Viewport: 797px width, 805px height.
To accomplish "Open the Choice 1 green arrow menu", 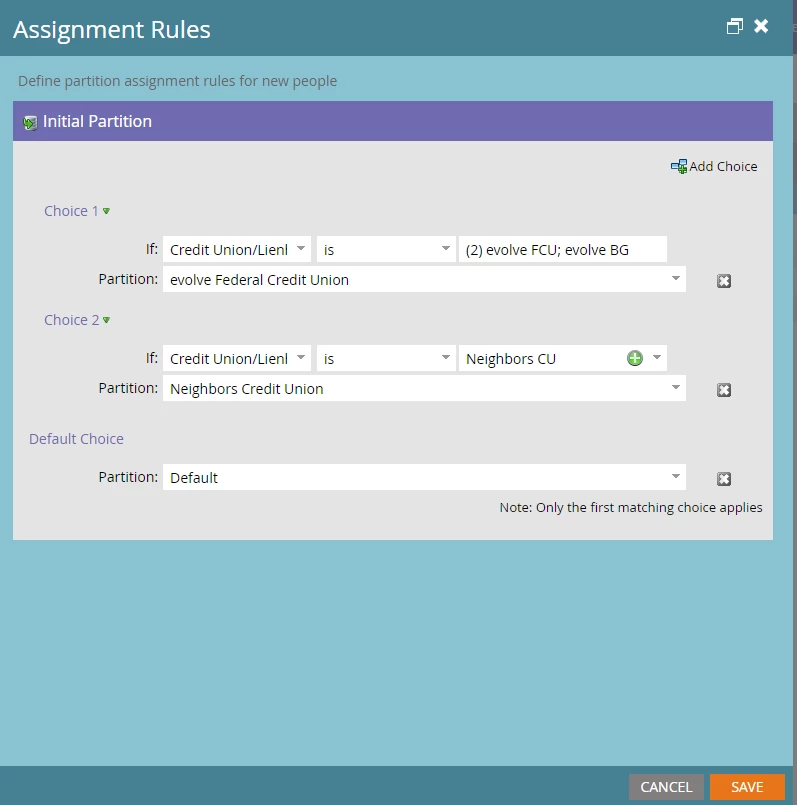I will [106, 211].
